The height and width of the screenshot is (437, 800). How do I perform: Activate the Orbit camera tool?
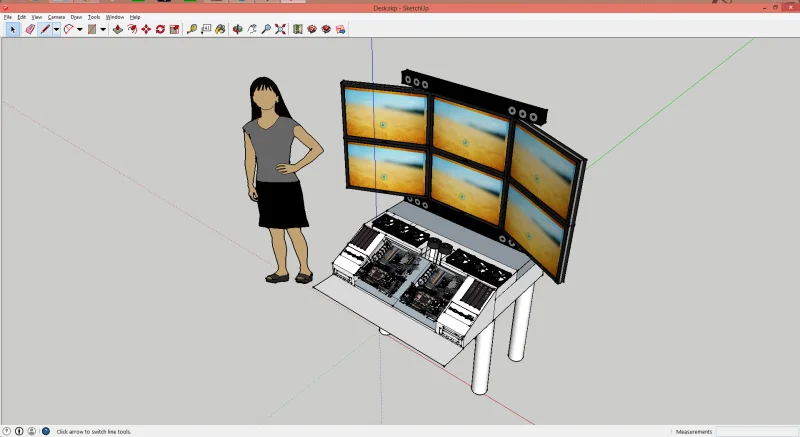click(x=238, y=30)
